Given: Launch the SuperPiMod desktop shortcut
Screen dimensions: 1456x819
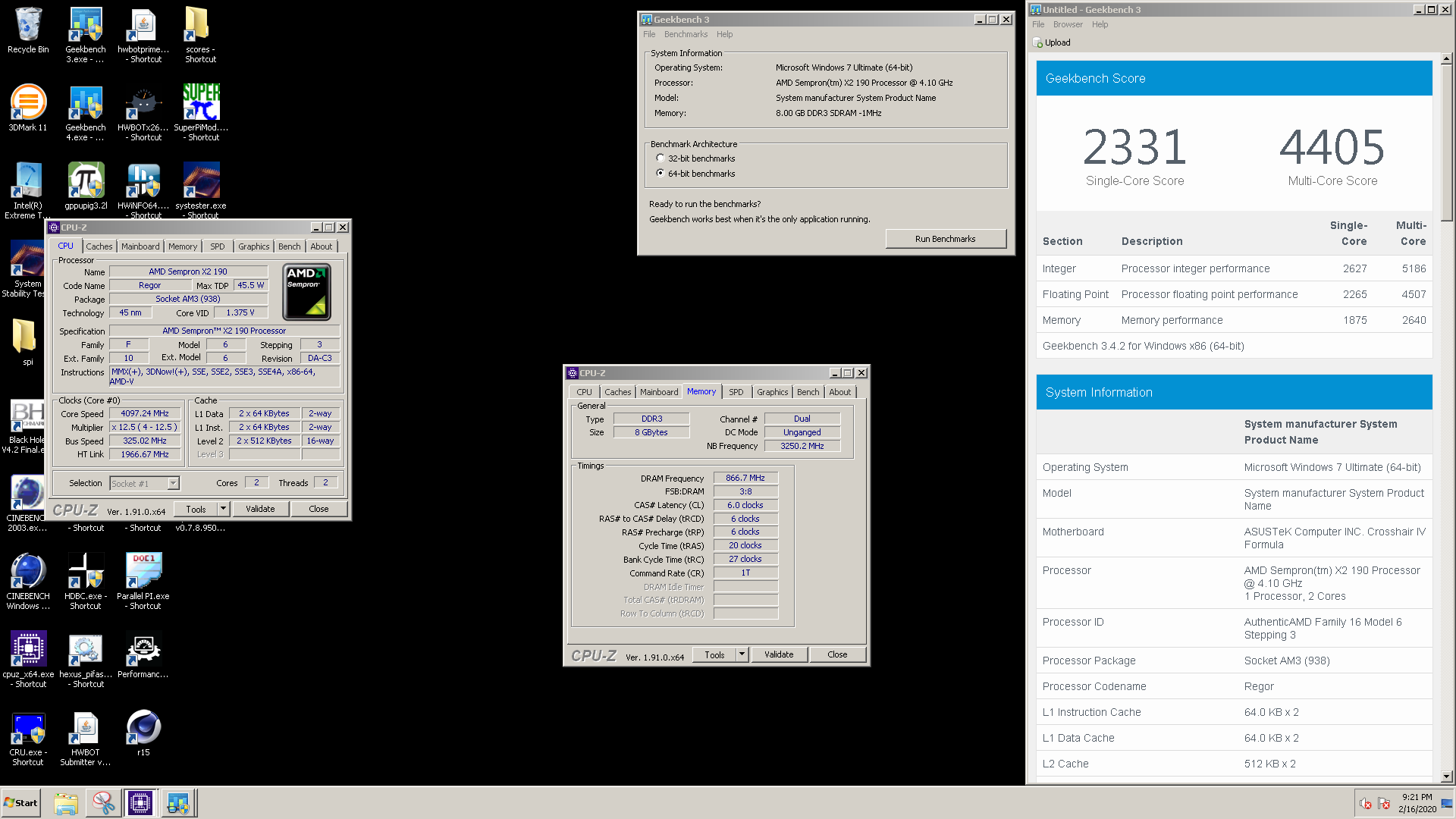Looking at the screenshot, I should pos(201,112).
